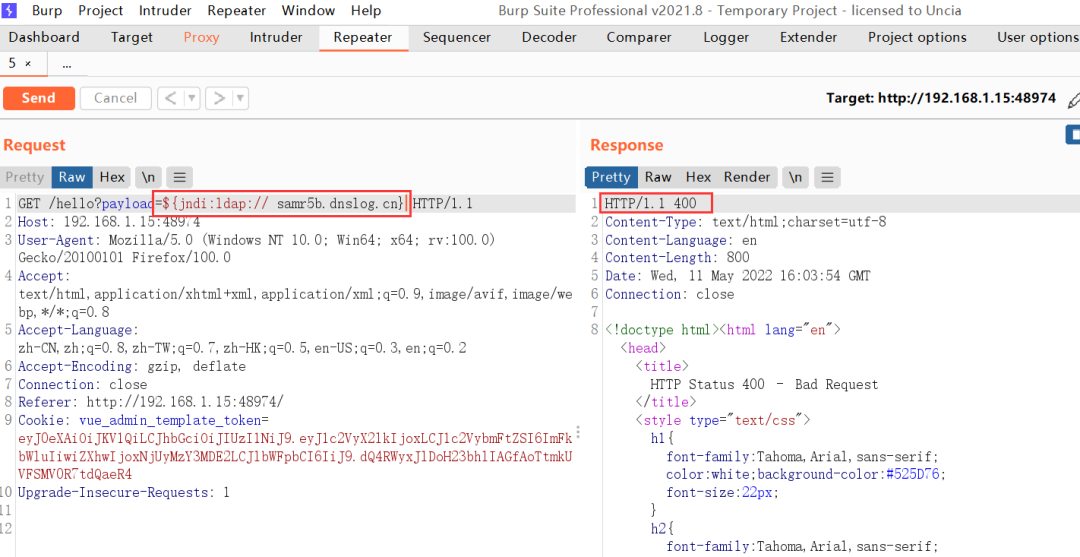Open the User options tab

click(1037, 37)
